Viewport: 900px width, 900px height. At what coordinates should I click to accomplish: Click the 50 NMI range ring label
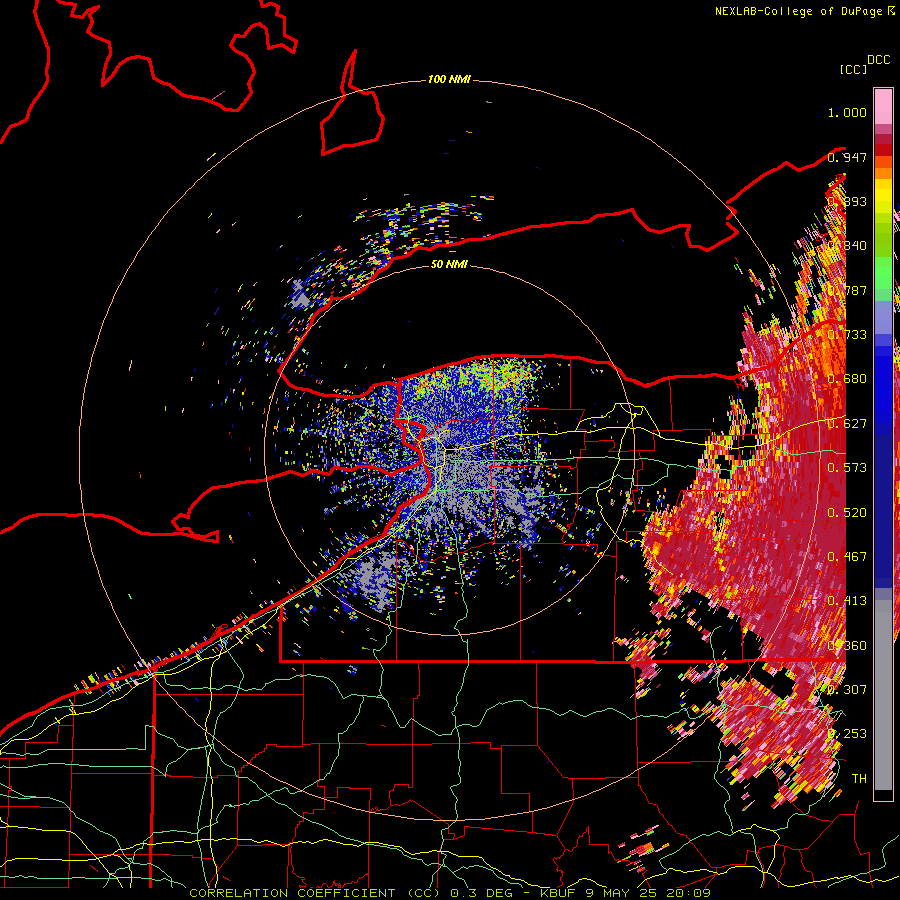tap(449, 265)
